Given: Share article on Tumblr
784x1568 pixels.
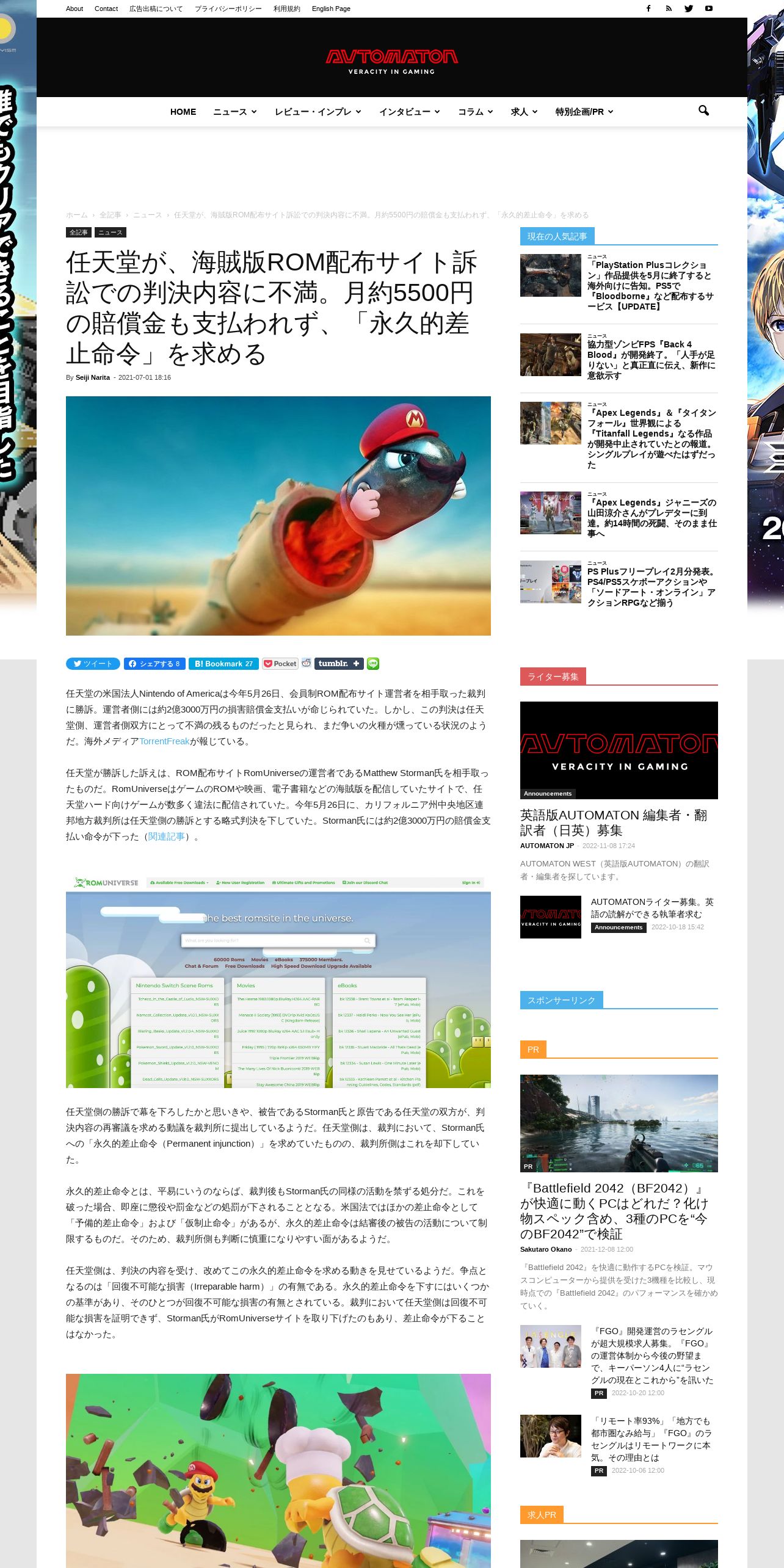Looking at the screenshot, I should [x=339, y=664].
